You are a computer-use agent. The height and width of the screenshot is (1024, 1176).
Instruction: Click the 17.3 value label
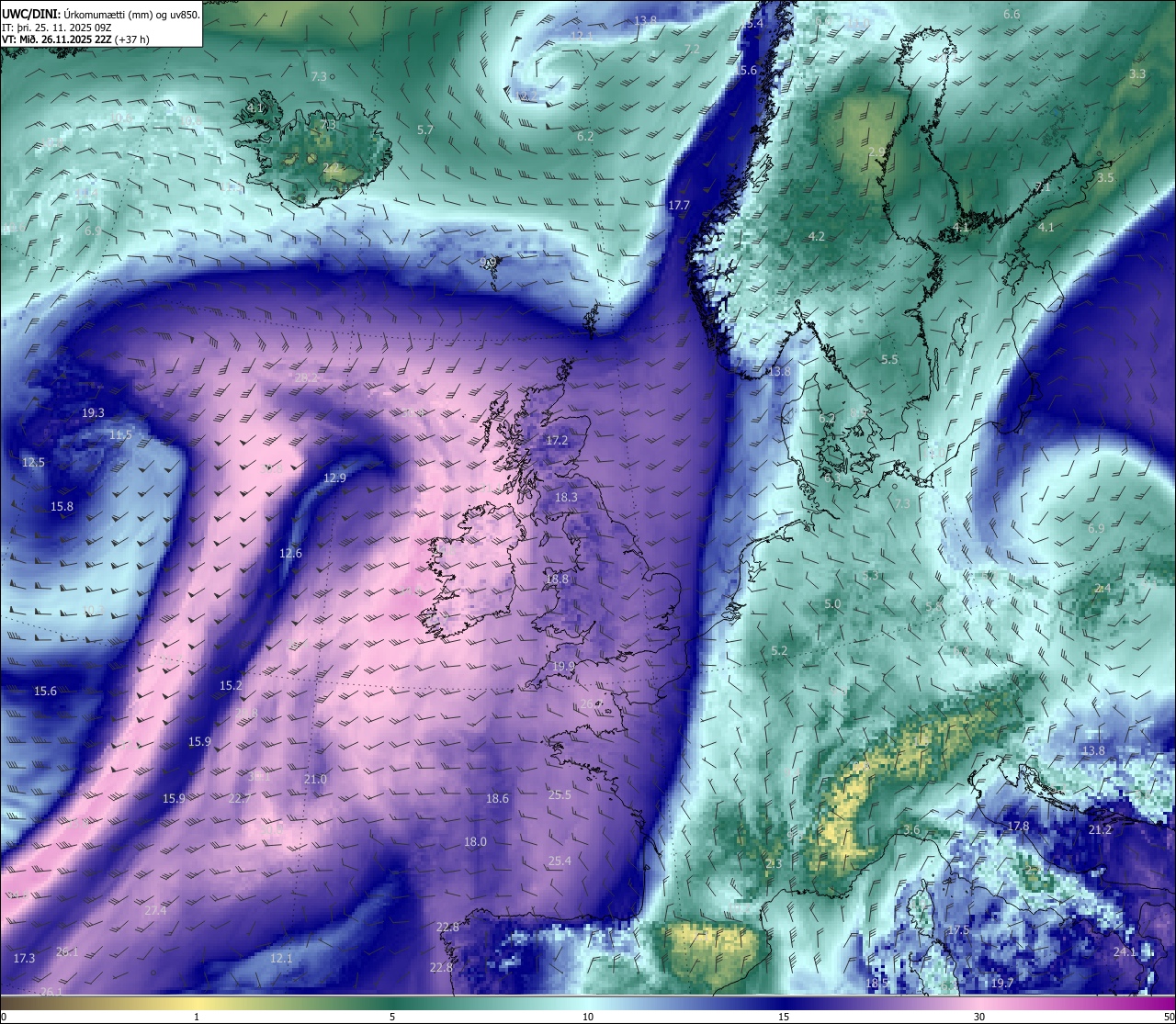point(24,959)
